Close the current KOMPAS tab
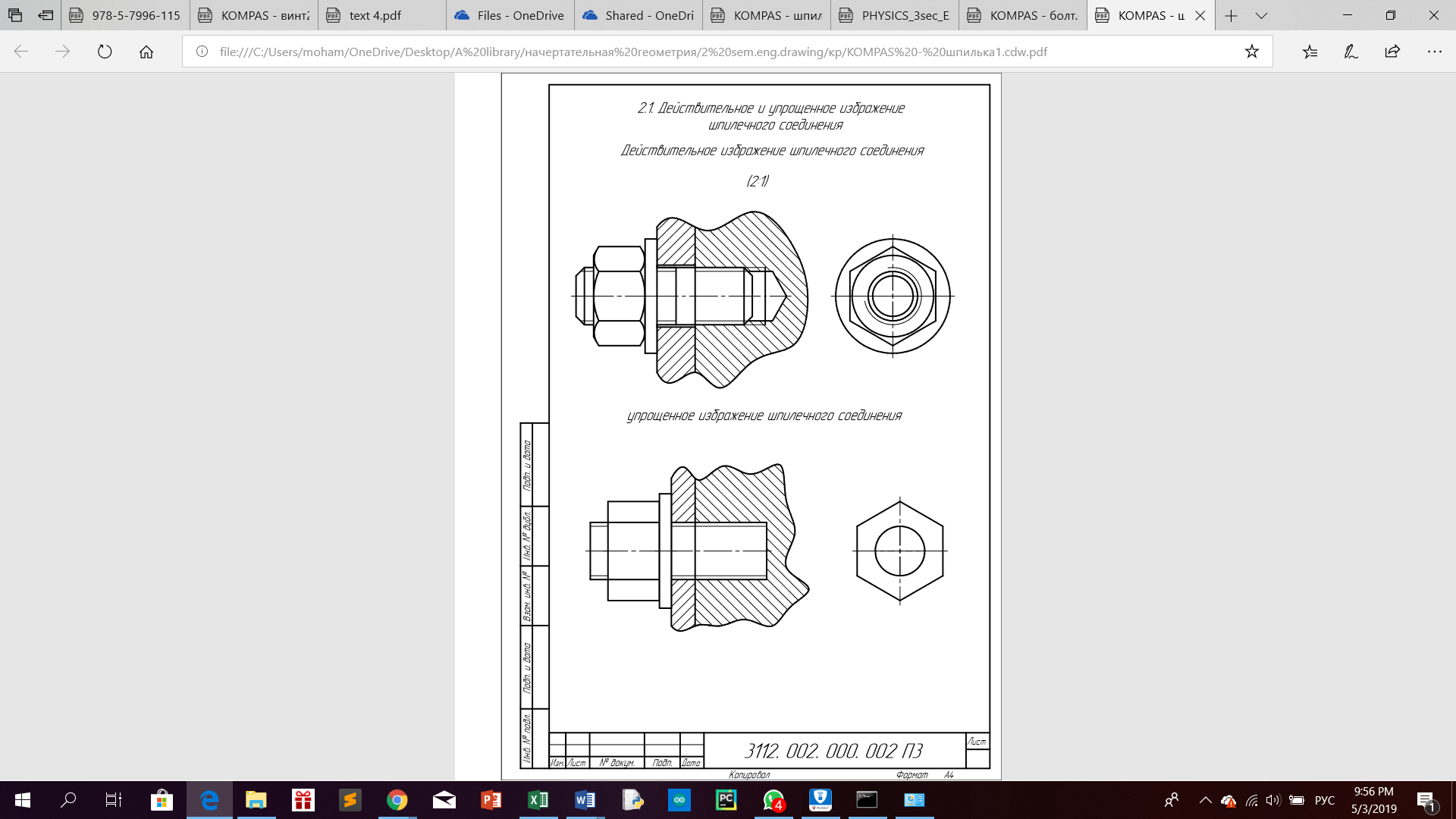Screen dimensions: 1456x819 click(x=1200, y=15)
